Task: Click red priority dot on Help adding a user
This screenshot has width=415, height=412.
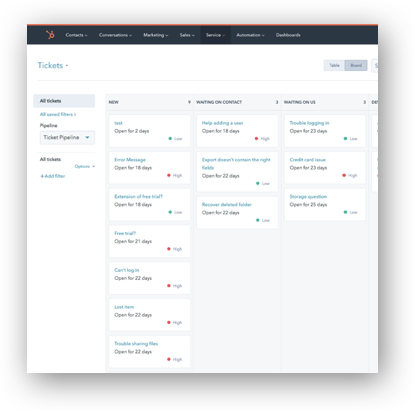Action: point(256,139)
